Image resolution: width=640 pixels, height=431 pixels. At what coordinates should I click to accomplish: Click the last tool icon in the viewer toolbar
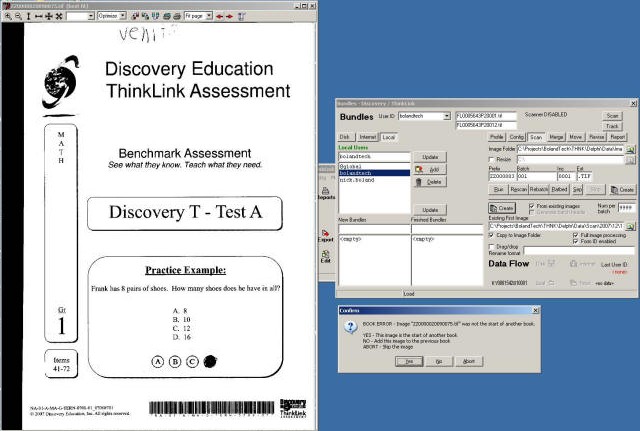(241, 16)
